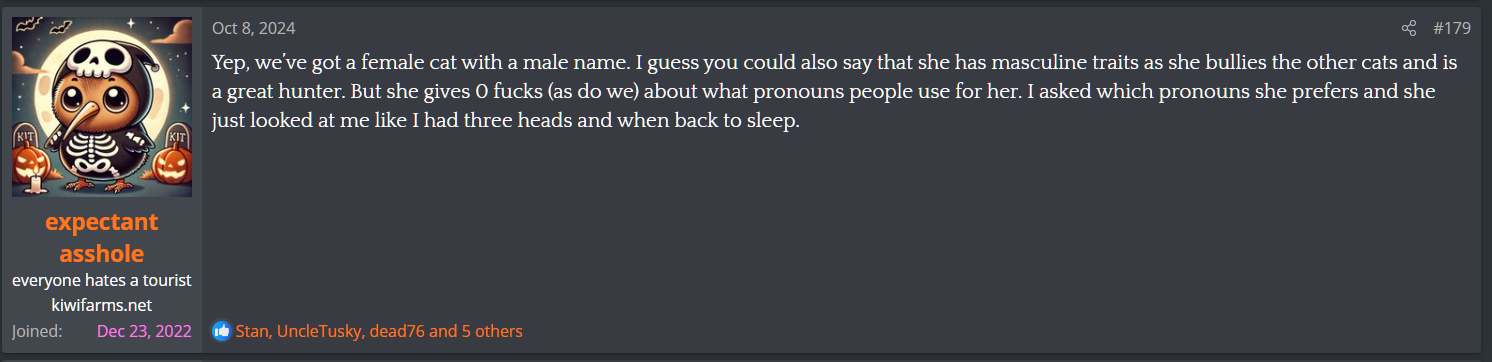Click the post line starting 'Yep, we've got'
The width and height of the screenshot is (1492, 362).
click(x=835, y=62)
